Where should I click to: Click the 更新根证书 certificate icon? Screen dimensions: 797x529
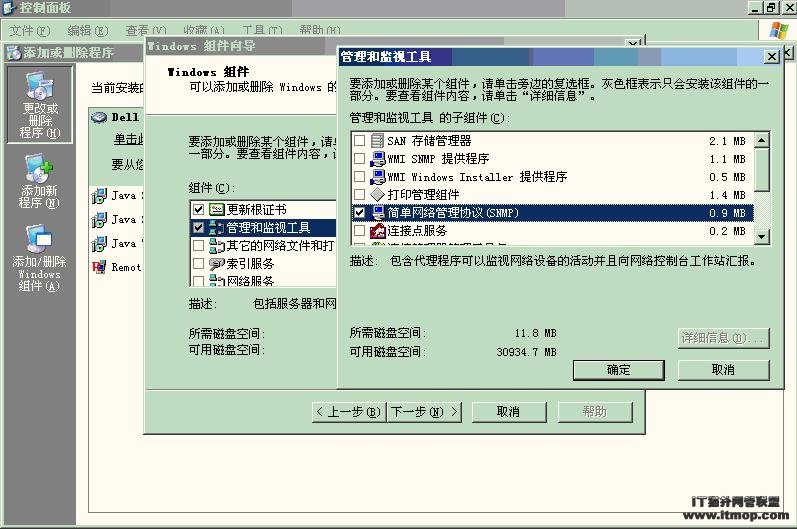click(217, 209)
